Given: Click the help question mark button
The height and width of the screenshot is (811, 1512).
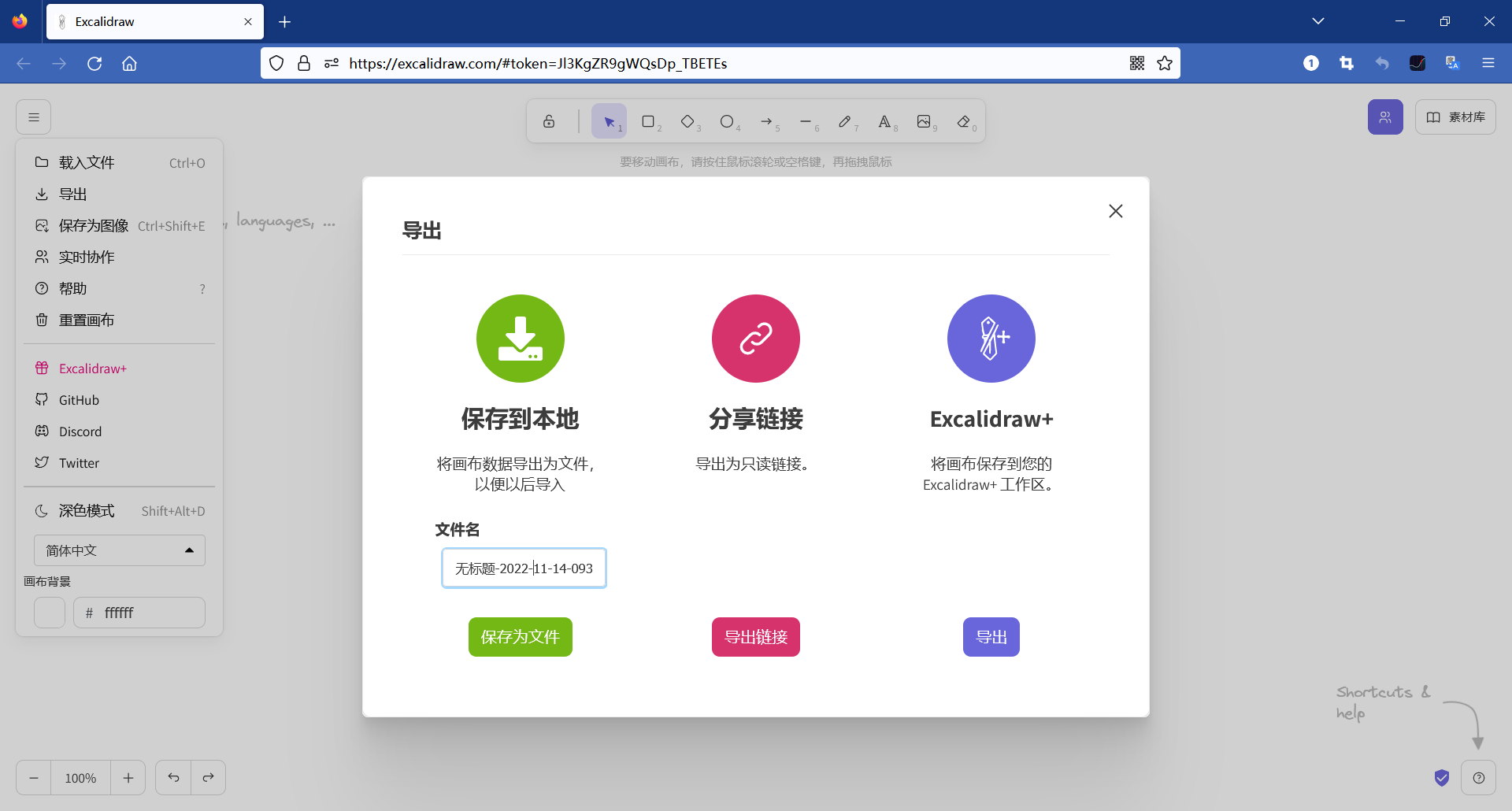Looking at the screenshot, I should click(1479, 778).
